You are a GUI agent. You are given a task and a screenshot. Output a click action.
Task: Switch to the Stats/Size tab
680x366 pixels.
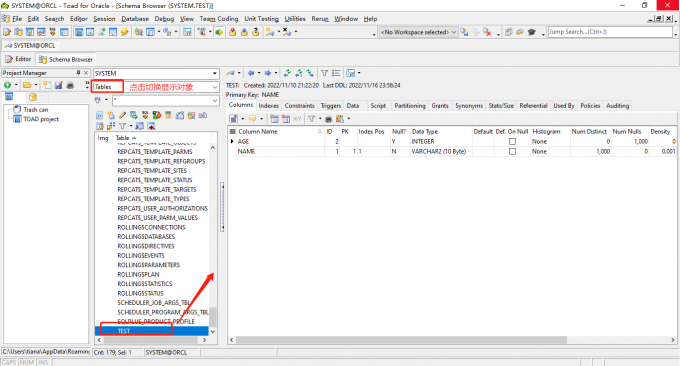501,105
